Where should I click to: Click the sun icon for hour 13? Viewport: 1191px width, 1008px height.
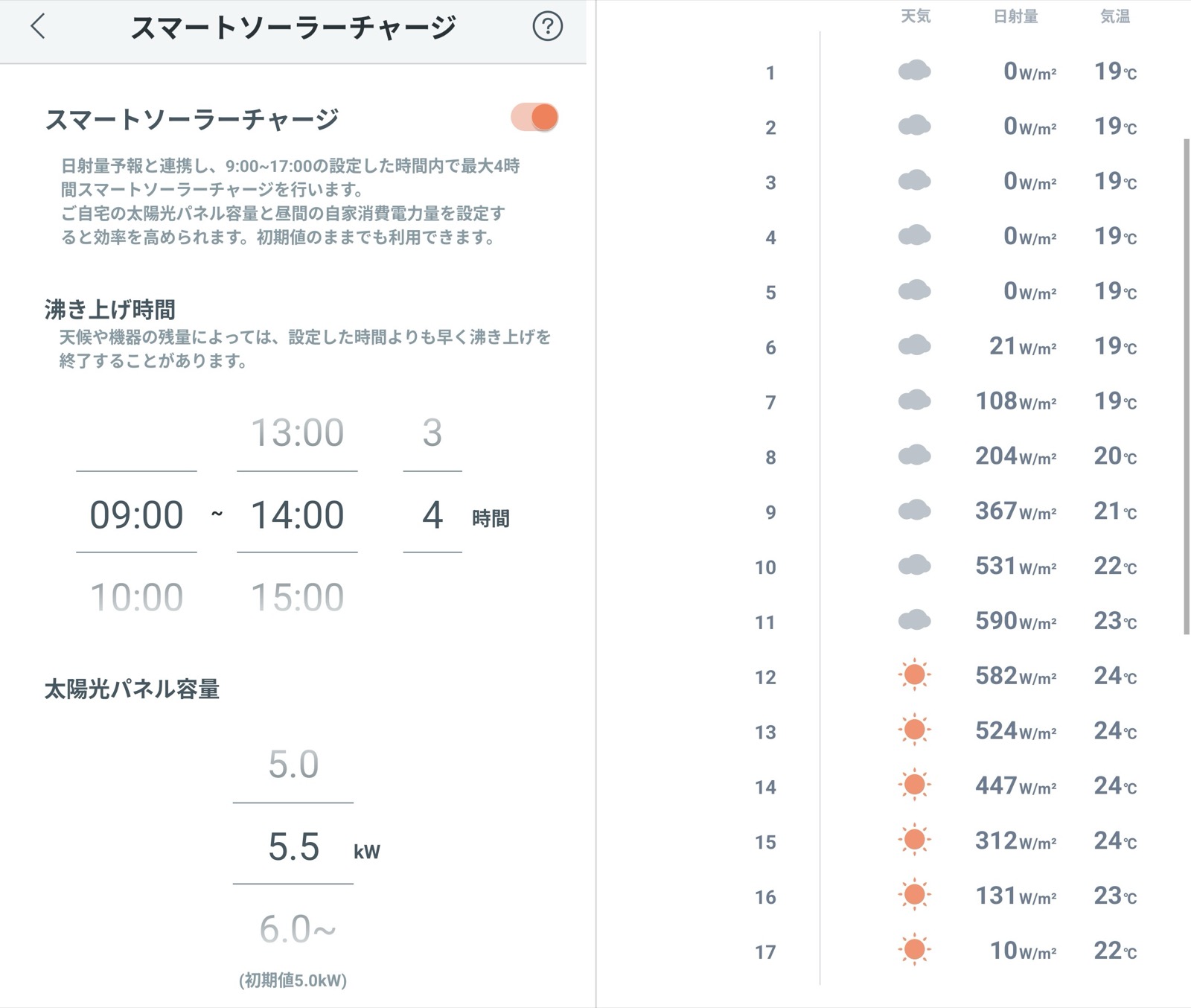[x=915, y=730]
